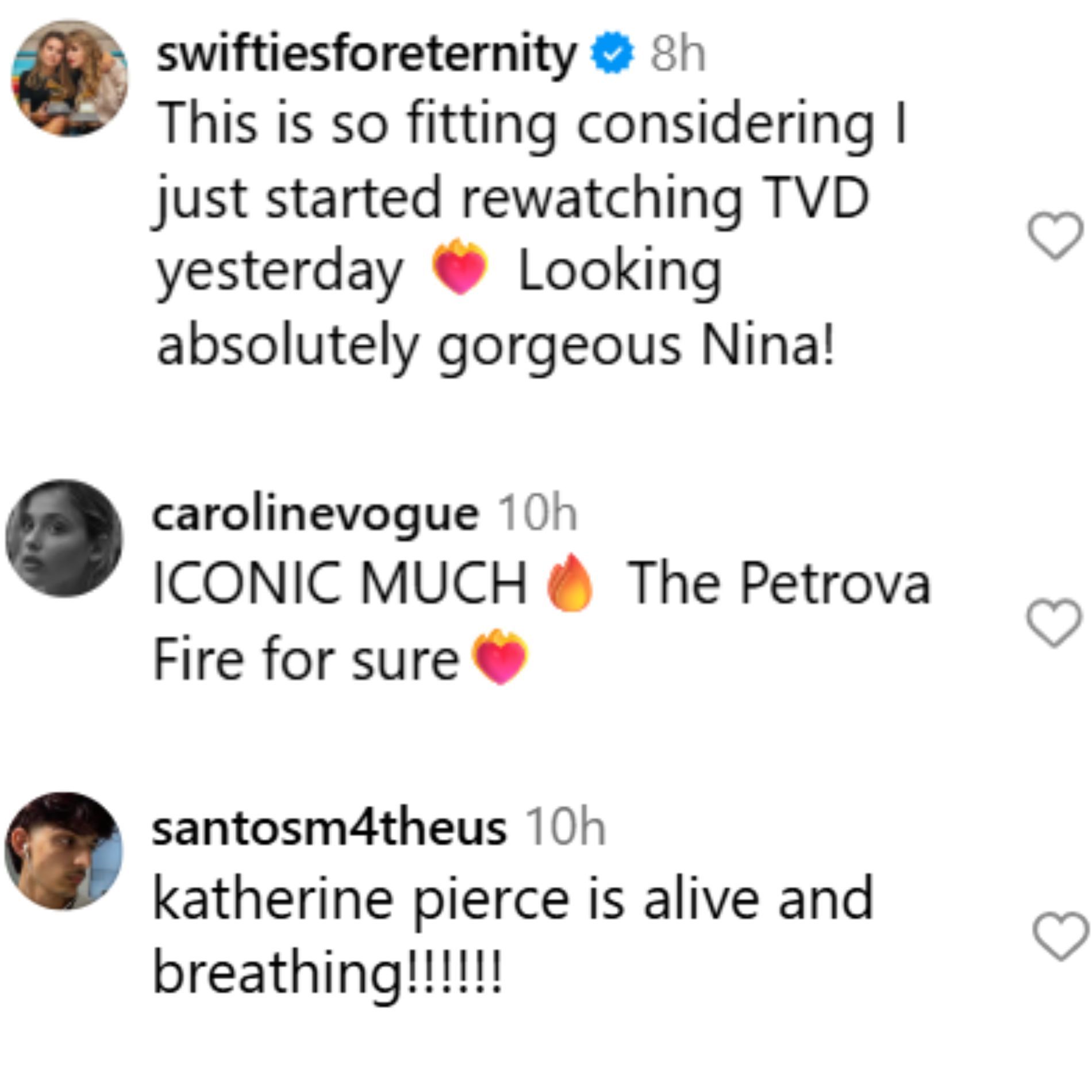Click the flame emoji after ICONIC MUCH
Screen dimensions: 1092x1092
[x=570, y=583]
